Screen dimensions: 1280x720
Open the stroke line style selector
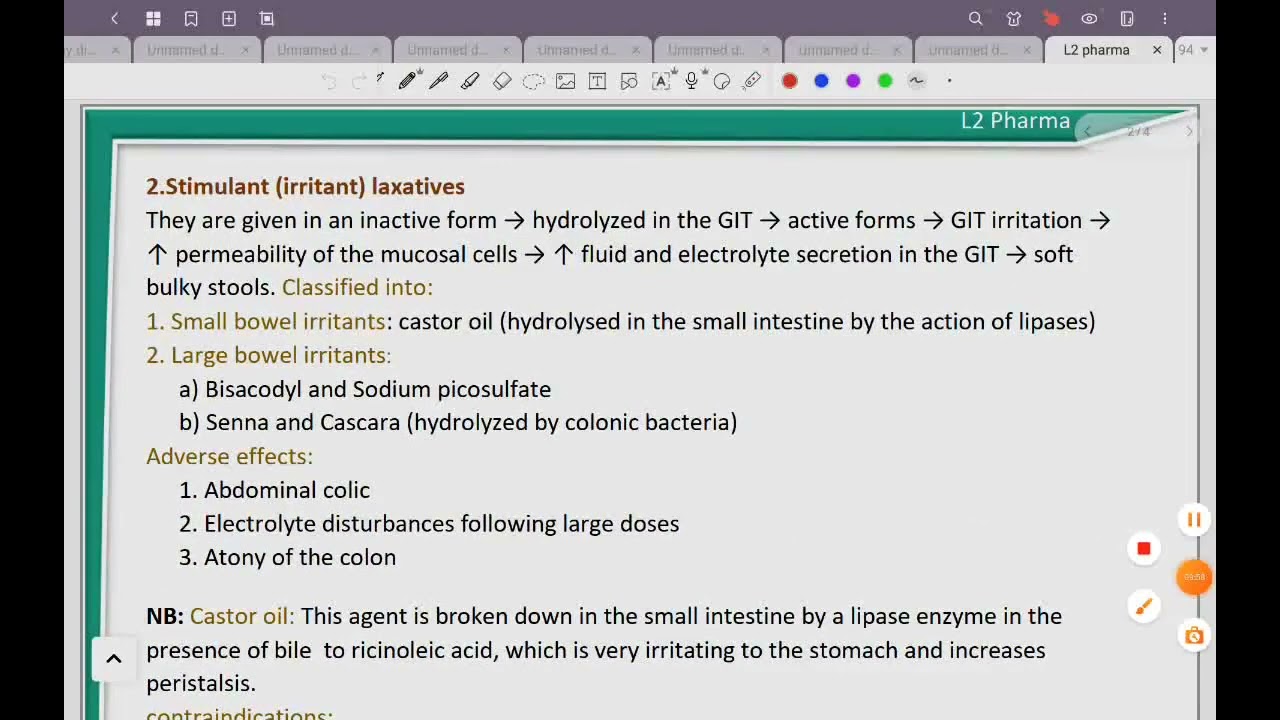pyautogui.click(x=917, y=81)
